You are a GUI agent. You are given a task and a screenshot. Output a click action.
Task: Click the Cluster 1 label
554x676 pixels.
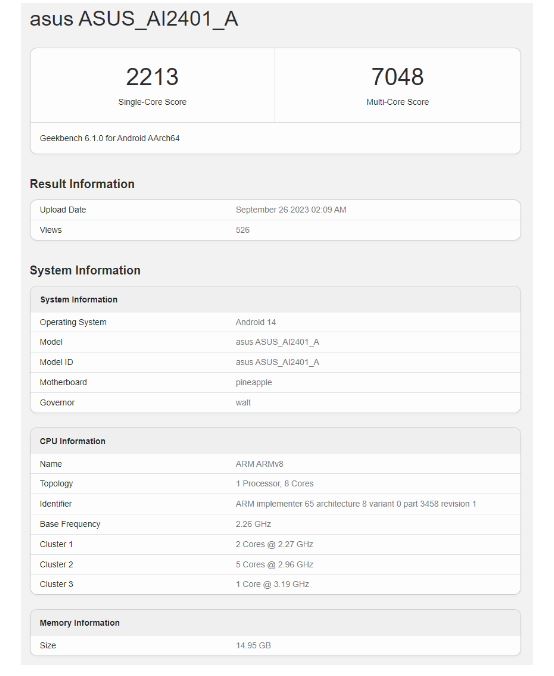56,545
